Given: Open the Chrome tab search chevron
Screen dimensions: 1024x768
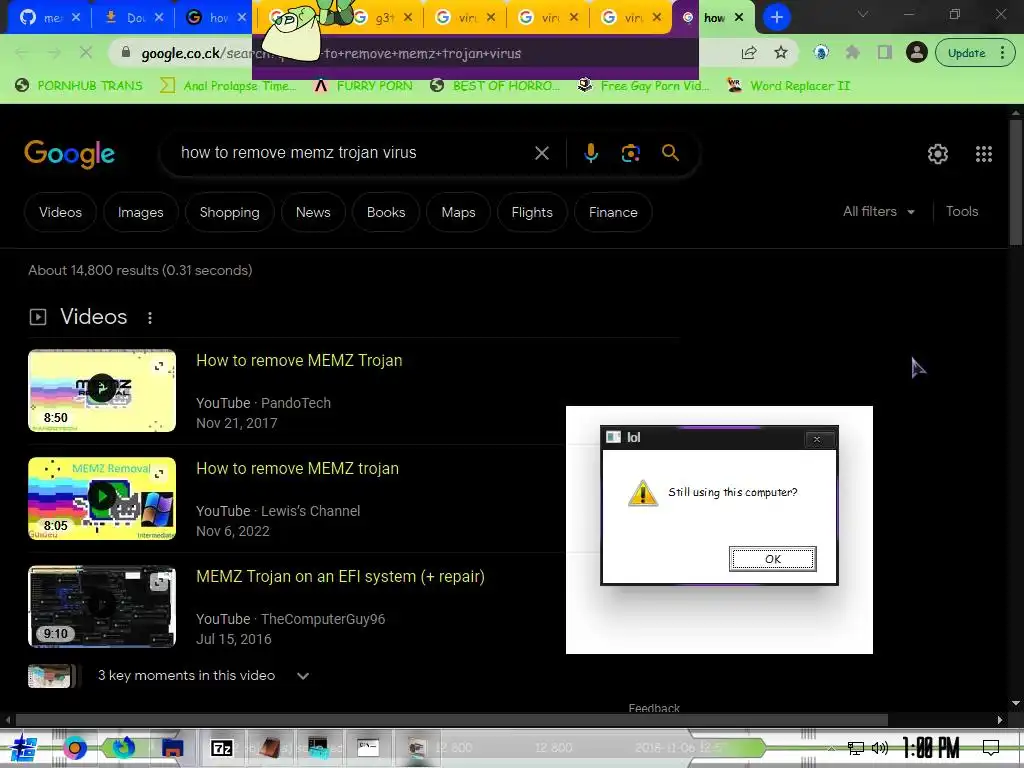Looking at the screenshot, I should pyautogui.click(x=863, y=14).
